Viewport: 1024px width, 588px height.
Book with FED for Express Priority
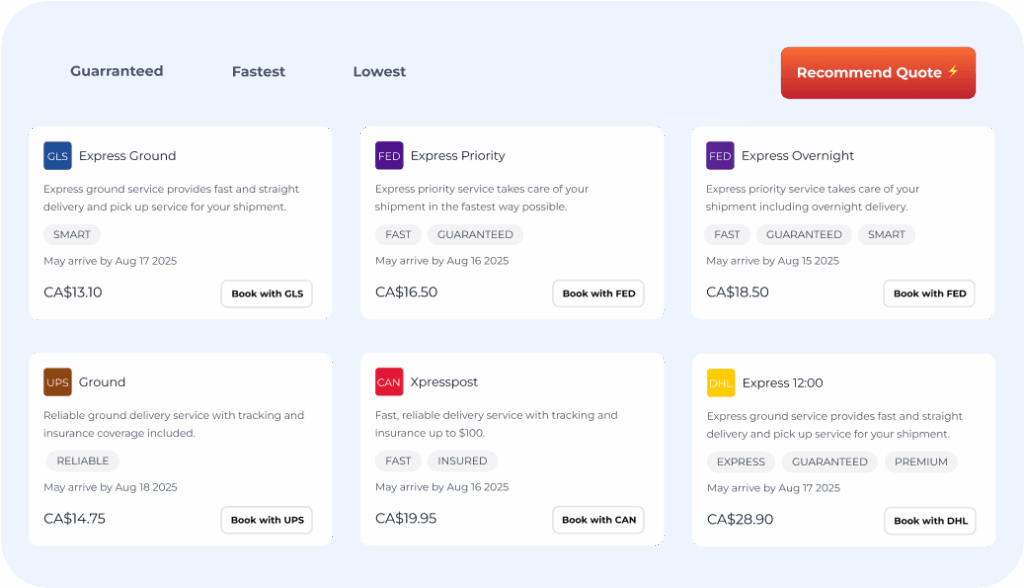click(598, 294)
